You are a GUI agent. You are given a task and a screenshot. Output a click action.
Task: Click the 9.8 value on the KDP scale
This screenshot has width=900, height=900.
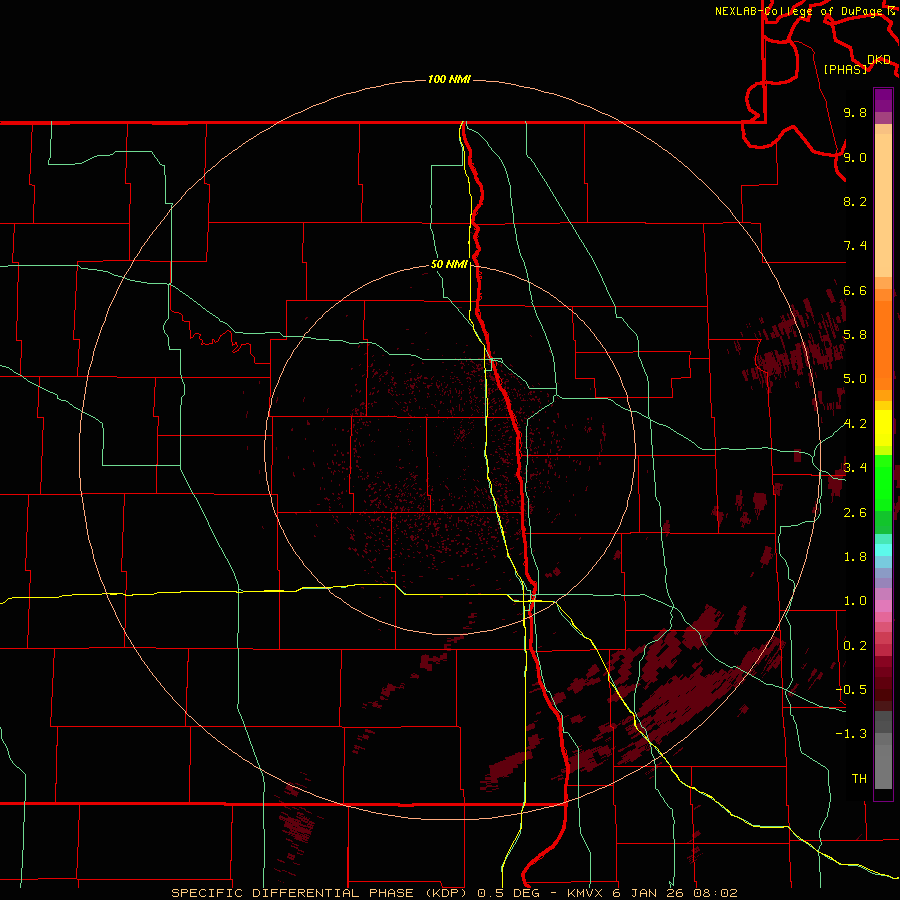click(x=855, y=112)
